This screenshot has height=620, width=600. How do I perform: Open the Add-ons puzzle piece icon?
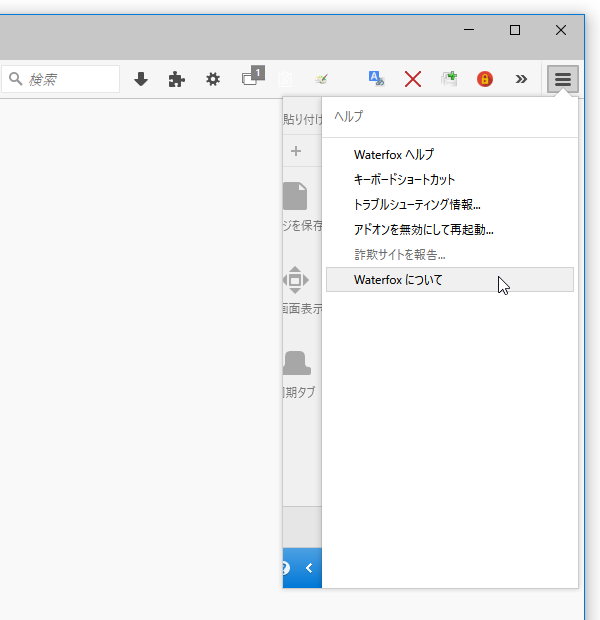[176, 79]
